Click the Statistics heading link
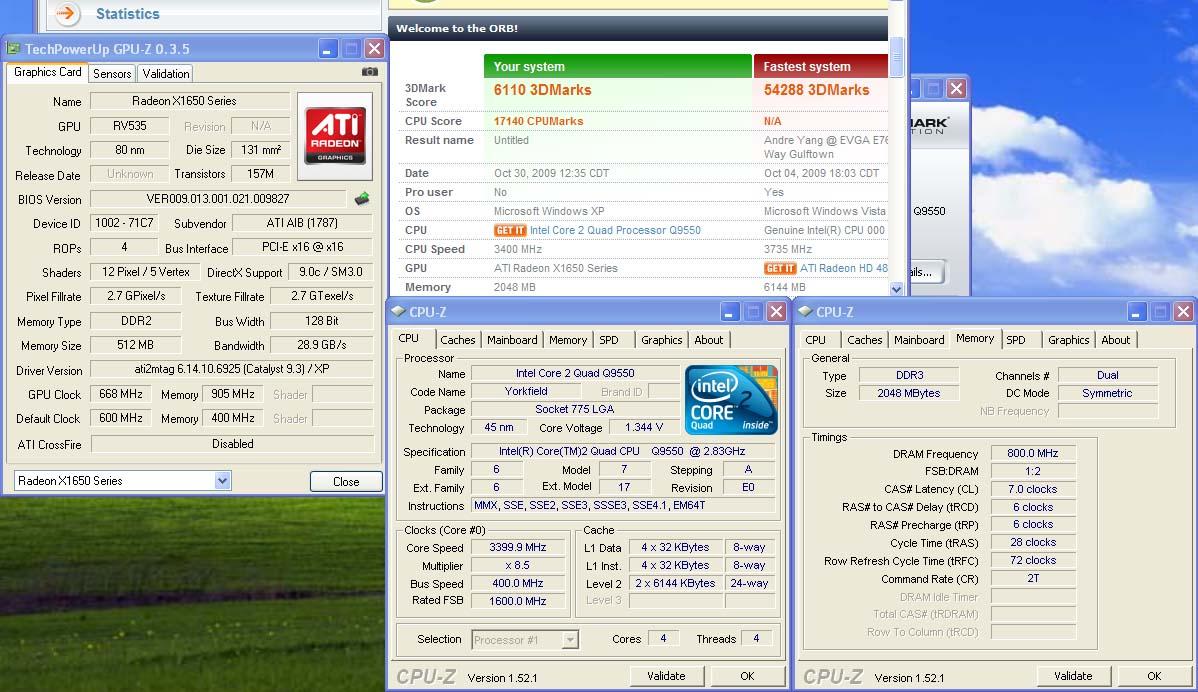This screenshot has width=1198, height=692. click(x=128, y=14)
